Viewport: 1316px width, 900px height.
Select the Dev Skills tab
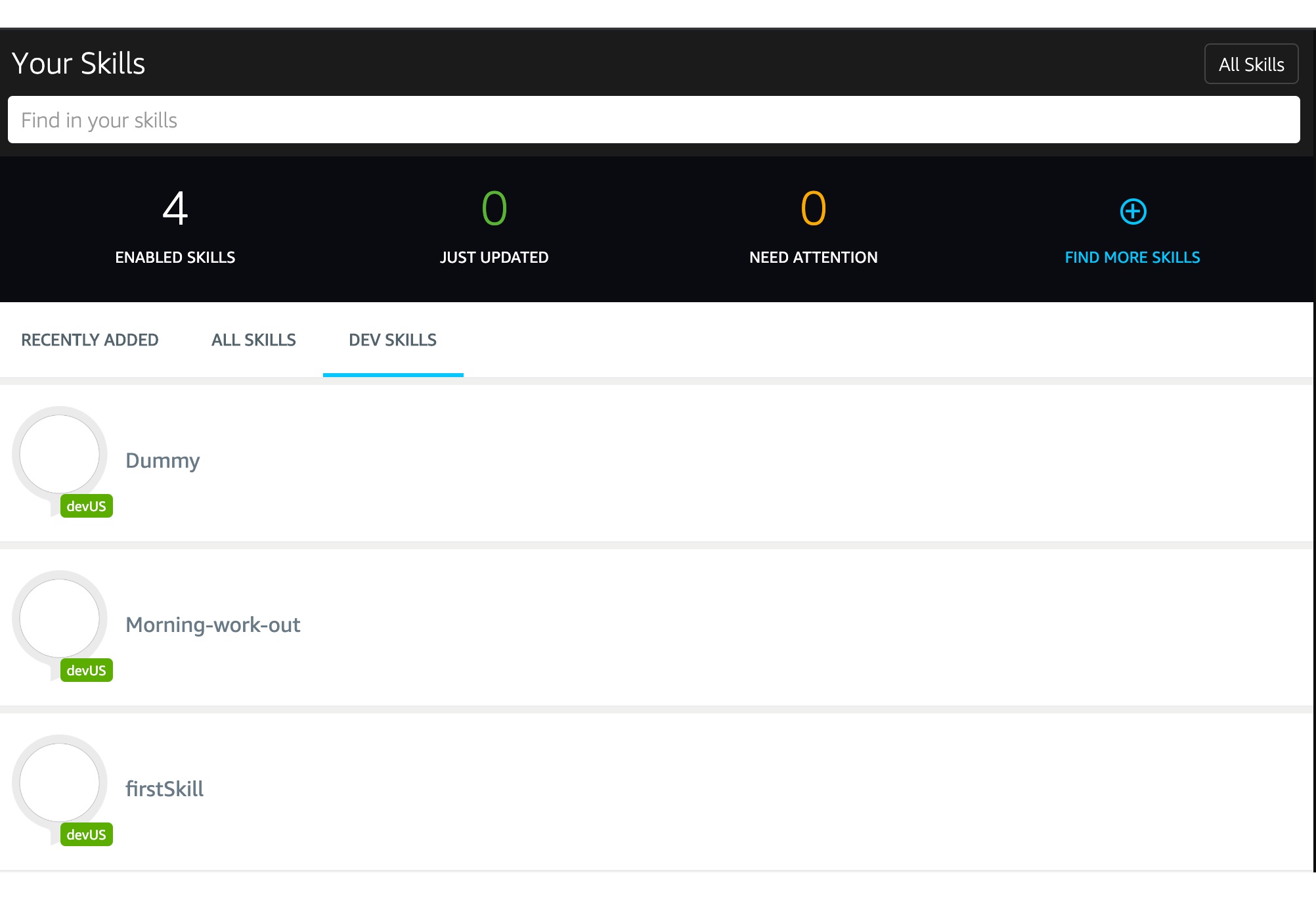(x=393, y=340)
